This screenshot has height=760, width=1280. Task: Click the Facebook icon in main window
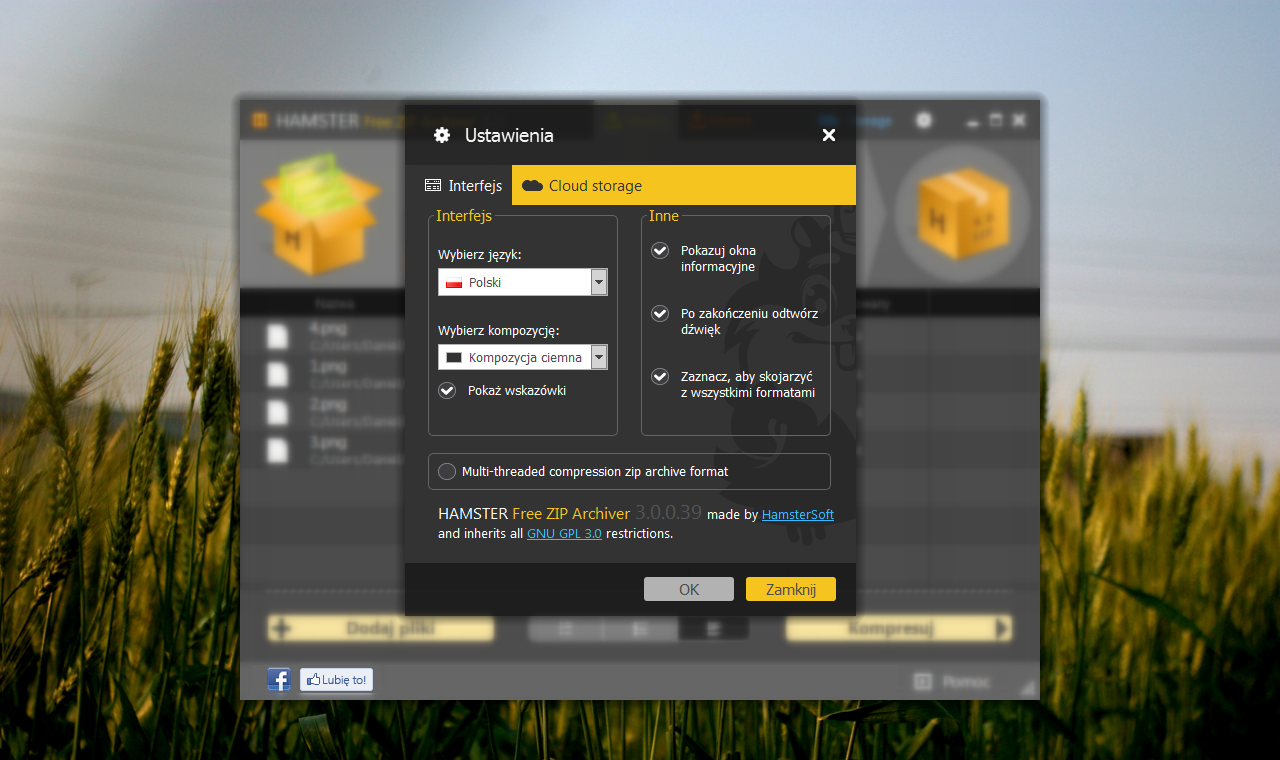[279, 680]
